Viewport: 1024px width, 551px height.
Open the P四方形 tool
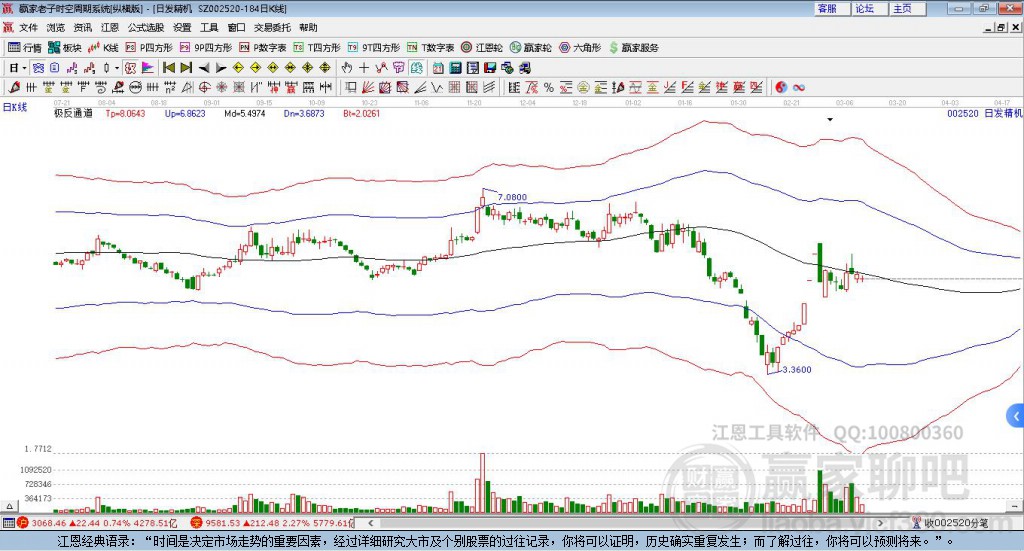[x=149, y=48]
